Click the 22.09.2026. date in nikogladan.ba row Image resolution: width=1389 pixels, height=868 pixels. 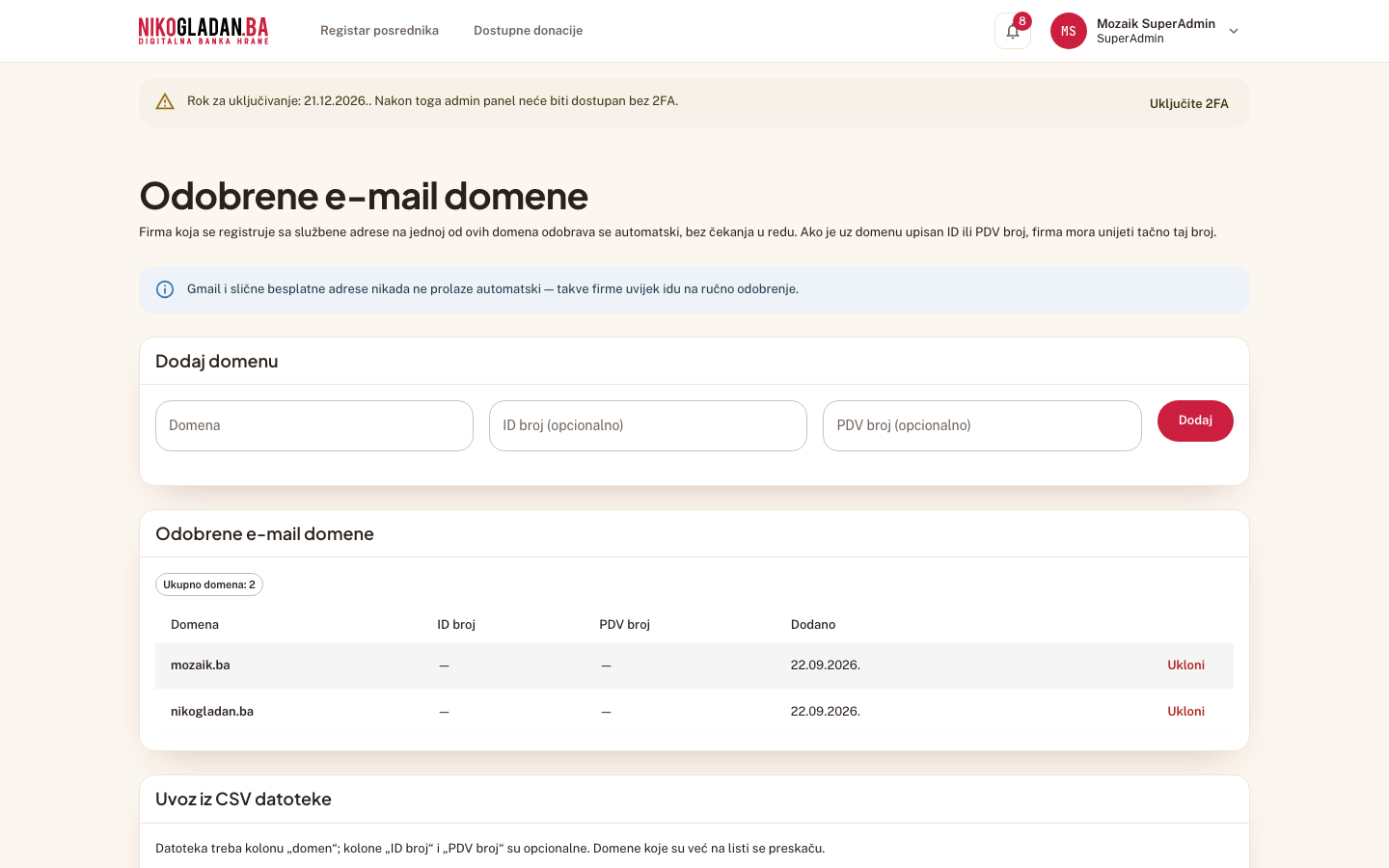pyautogui.click(x=826, y=712)
